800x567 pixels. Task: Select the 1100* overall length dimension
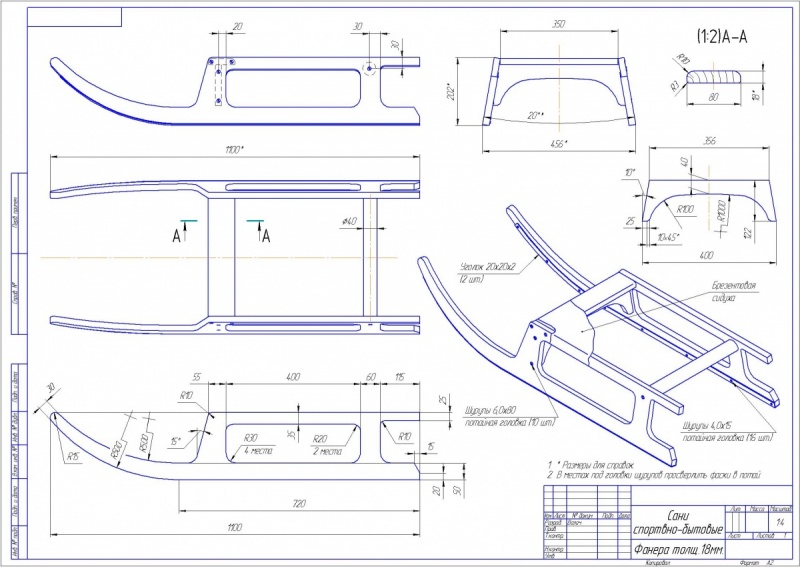tap(234, 150)
